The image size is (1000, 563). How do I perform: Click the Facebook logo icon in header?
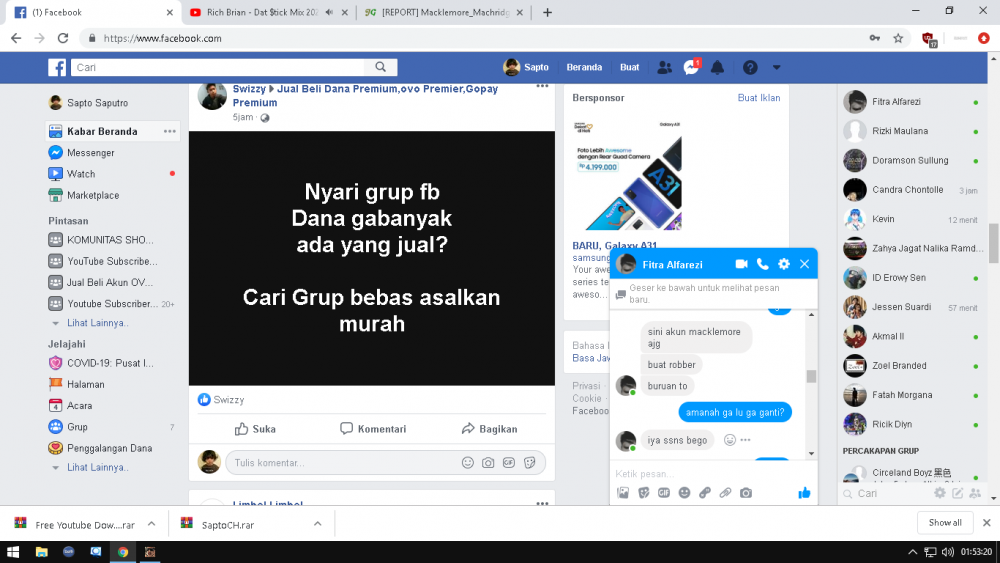pyautogui.click(x=57, y=67)
